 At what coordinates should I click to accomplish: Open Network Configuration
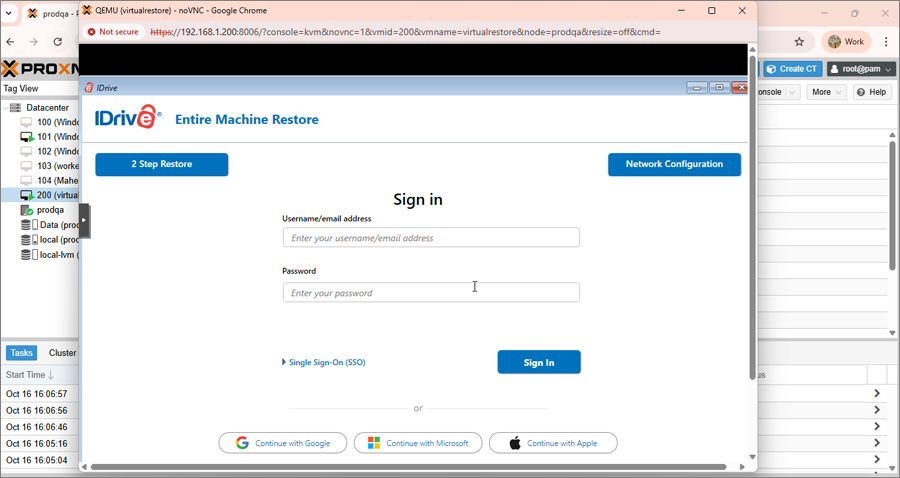click(674, 164)
